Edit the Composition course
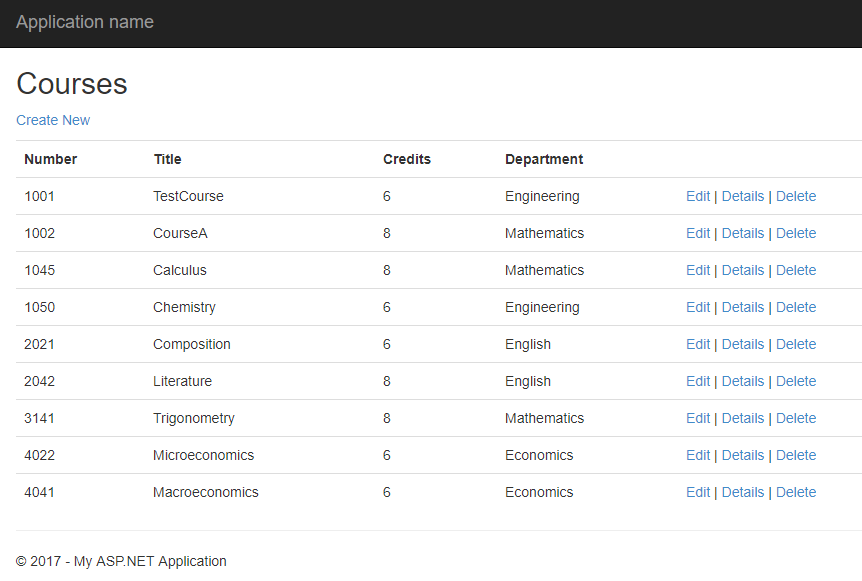 [x=698, y=344]
